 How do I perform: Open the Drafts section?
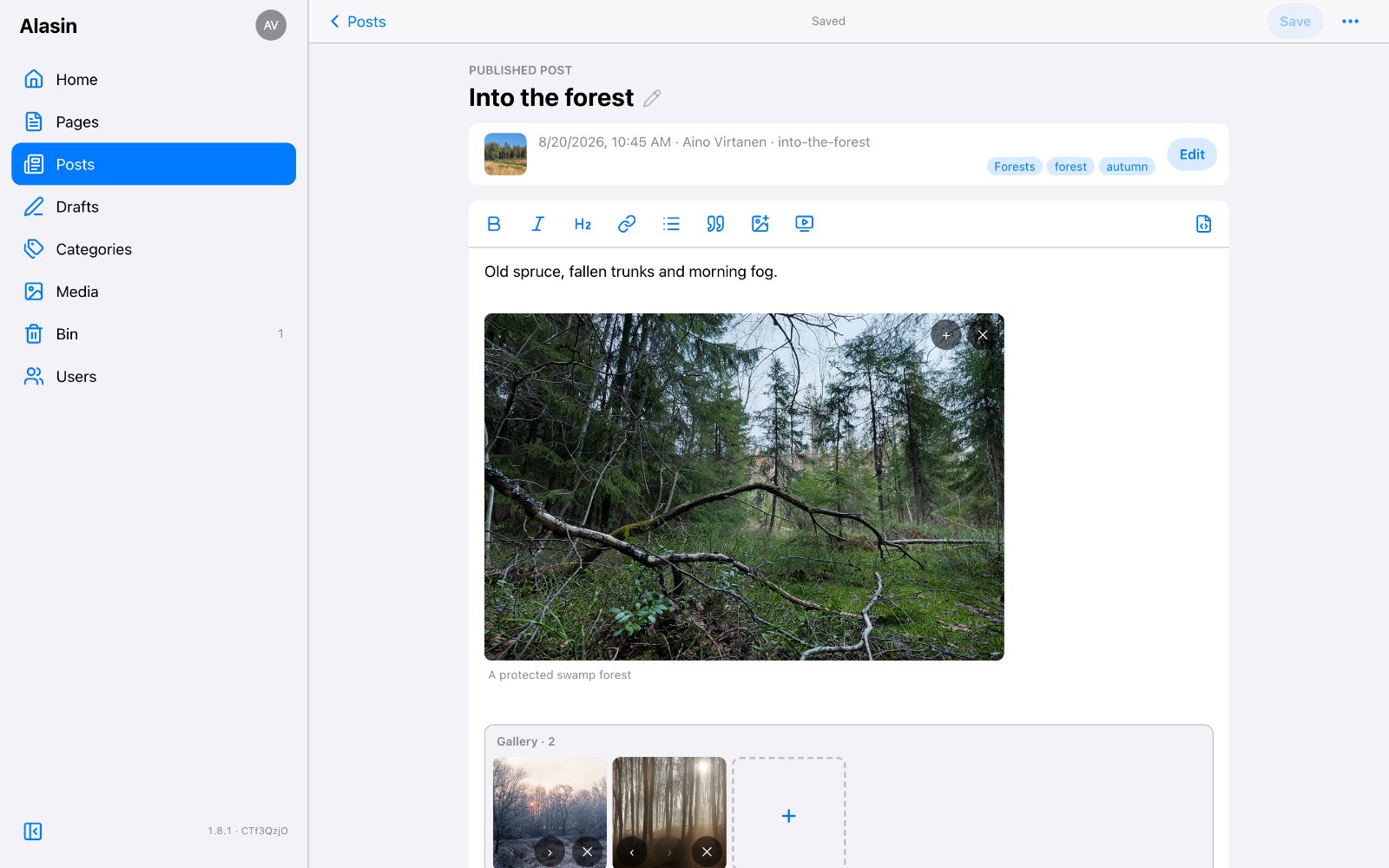tap(154, 207)
